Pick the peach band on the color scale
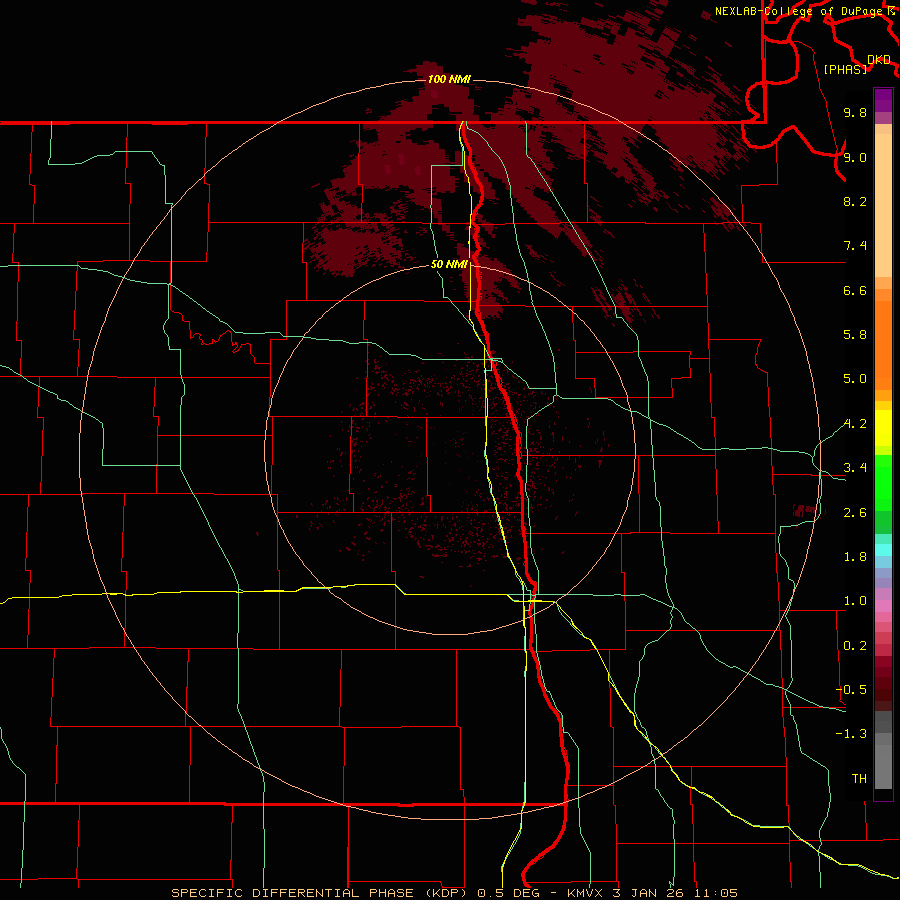Screen dimensions: 900x900 (883, 205)
